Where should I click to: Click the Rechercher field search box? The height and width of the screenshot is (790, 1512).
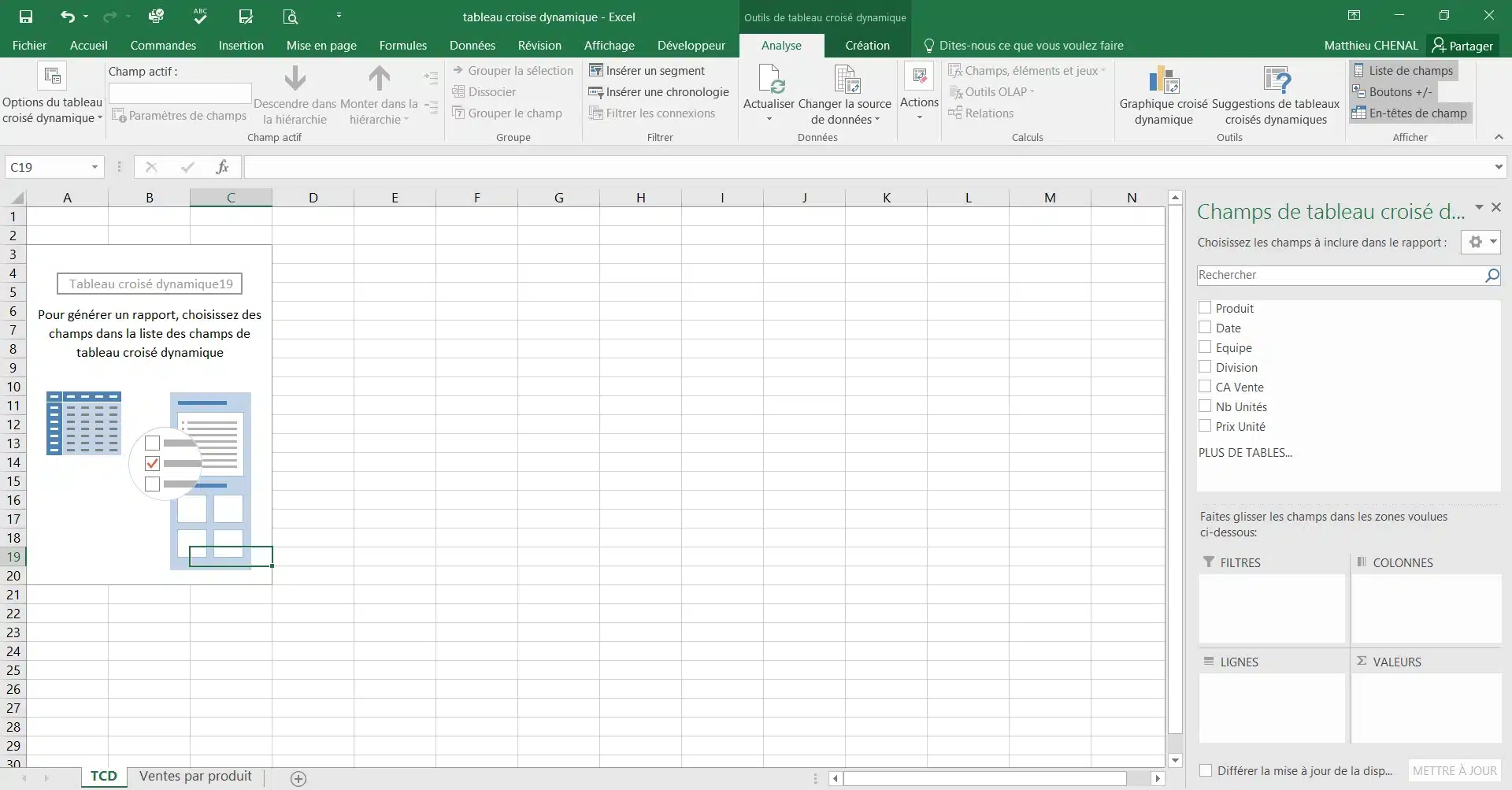(1339, 275)
